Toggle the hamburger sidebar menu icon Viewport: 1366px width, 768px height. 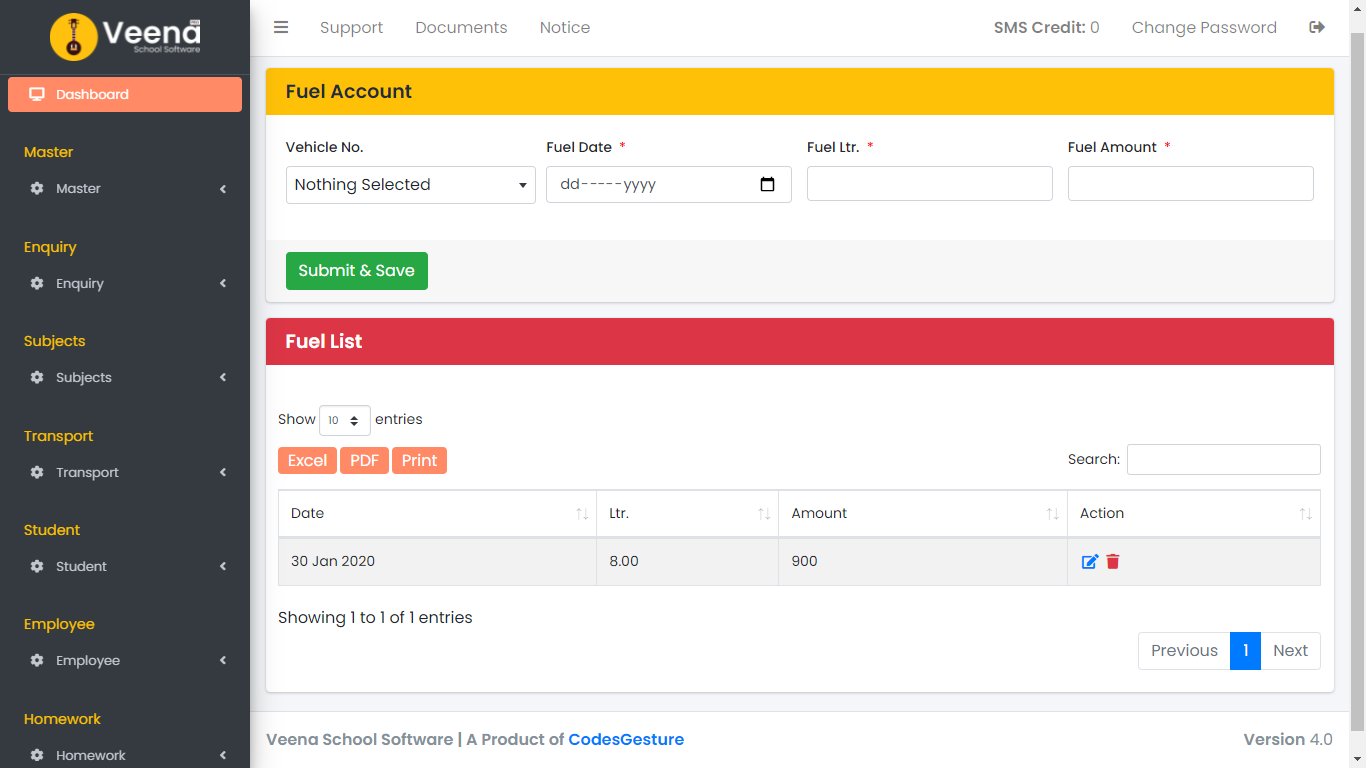pos(281,27)
